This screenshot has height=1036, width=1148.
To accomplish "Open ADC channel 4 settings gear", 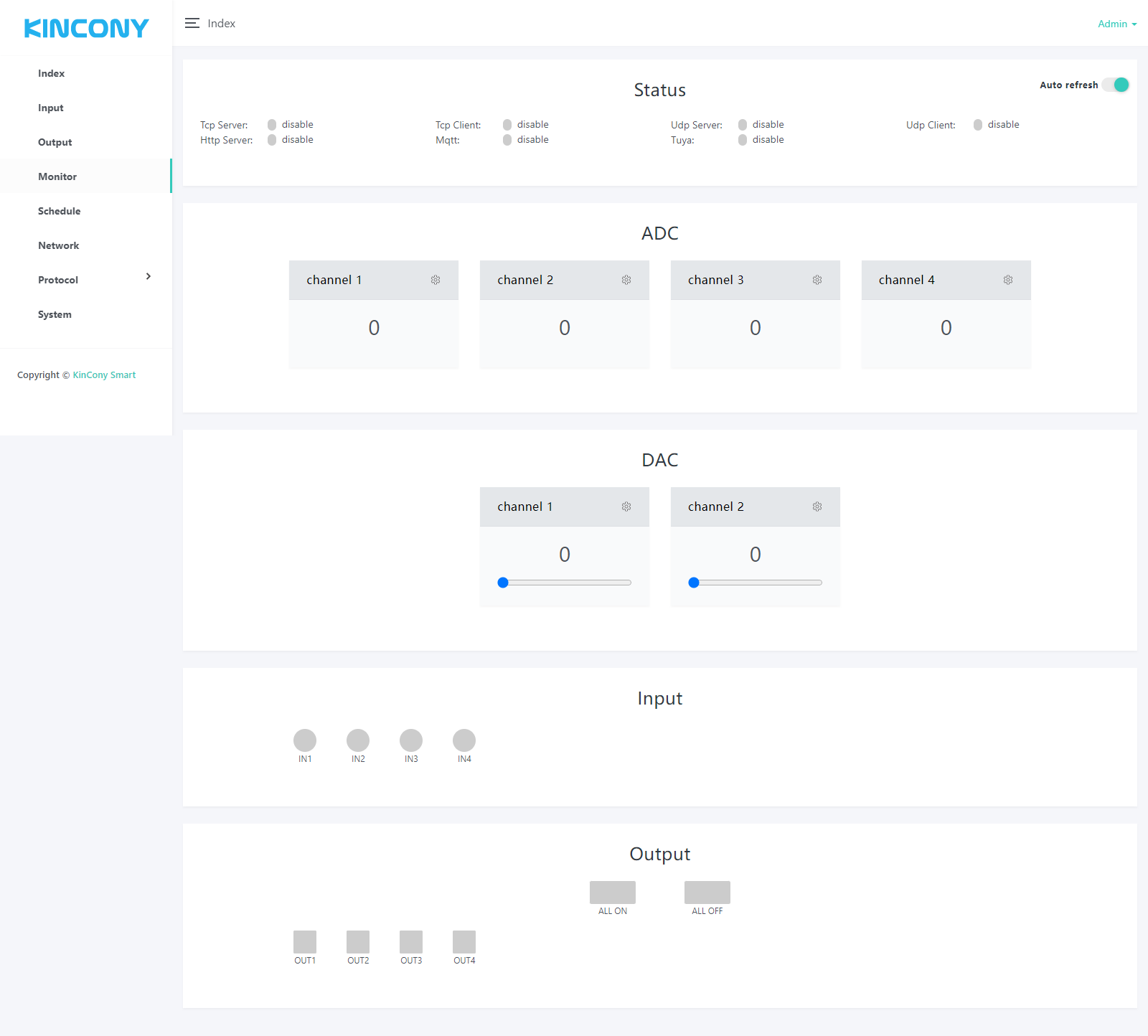I will click(1008, 280).
